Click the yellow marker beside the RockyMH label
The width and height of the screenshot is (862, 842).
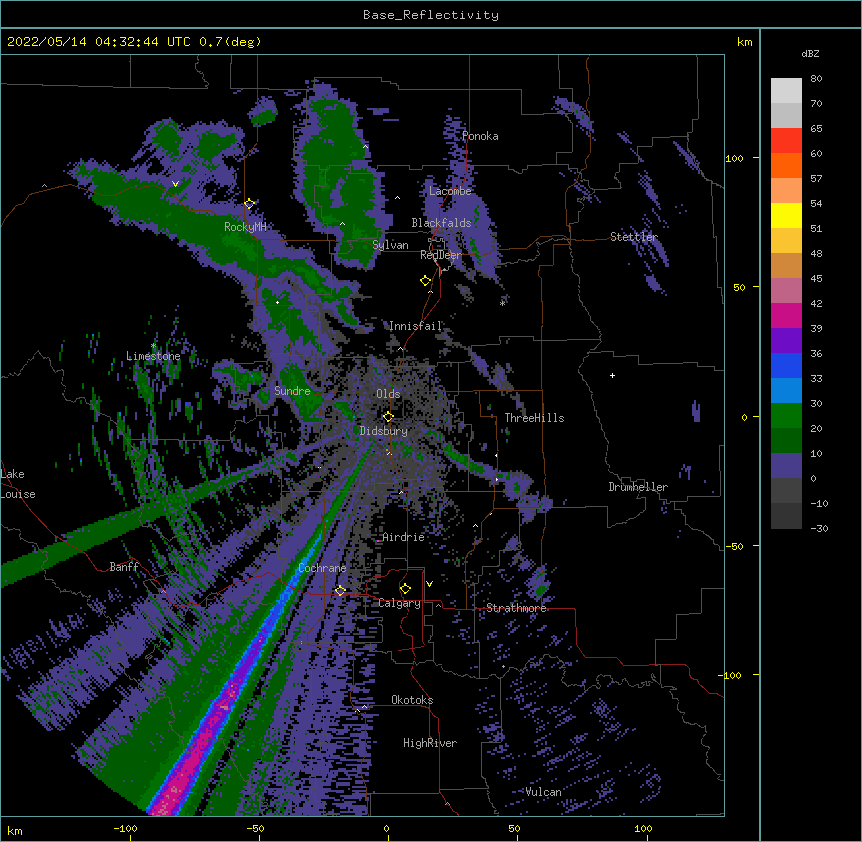pos(250,203)
